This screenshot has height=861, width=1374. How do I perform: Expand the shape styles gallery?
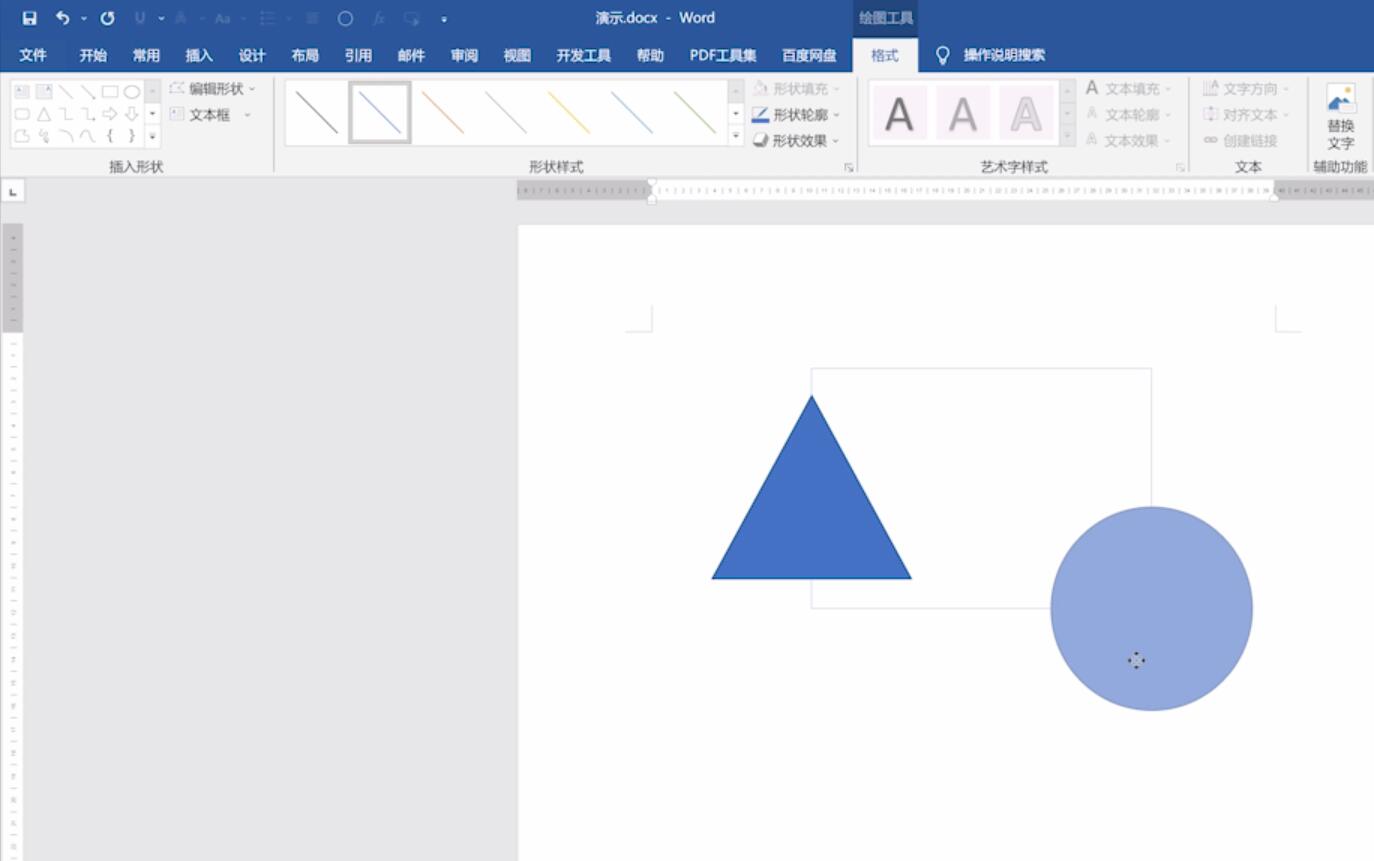(x=737, y=136)
